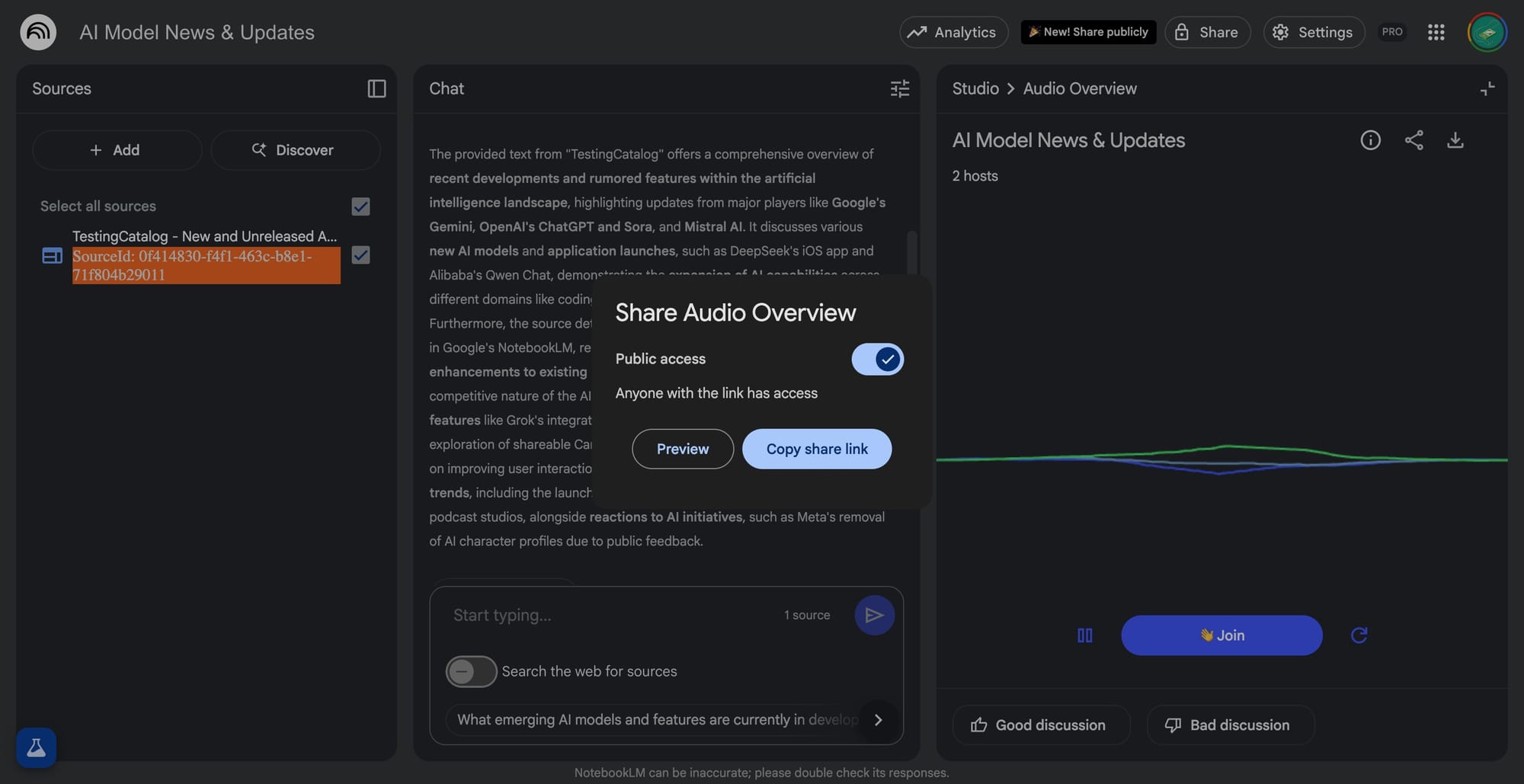Pause the audio overview playback
The height and width of the screenshot is (784, 1524).
tap(1085, 635)
